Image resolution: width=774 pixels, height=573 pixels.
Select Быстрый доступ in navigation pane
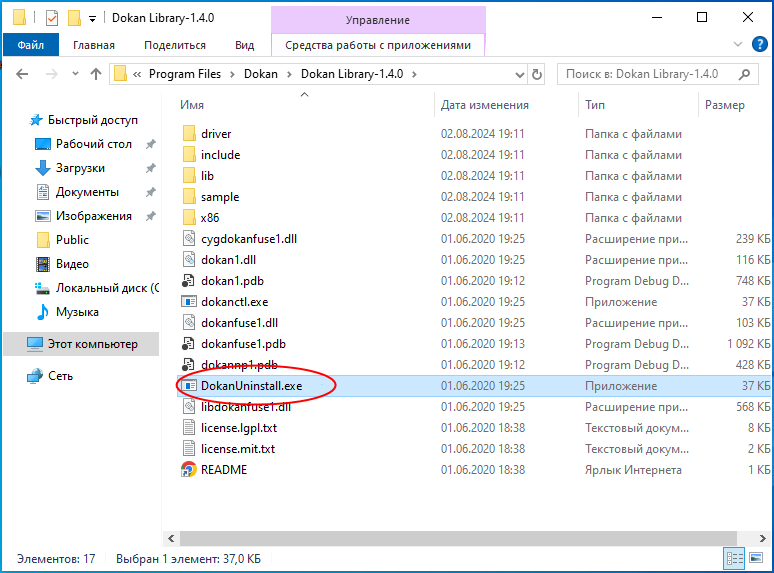pyautogui.click(x=93, y=120)
